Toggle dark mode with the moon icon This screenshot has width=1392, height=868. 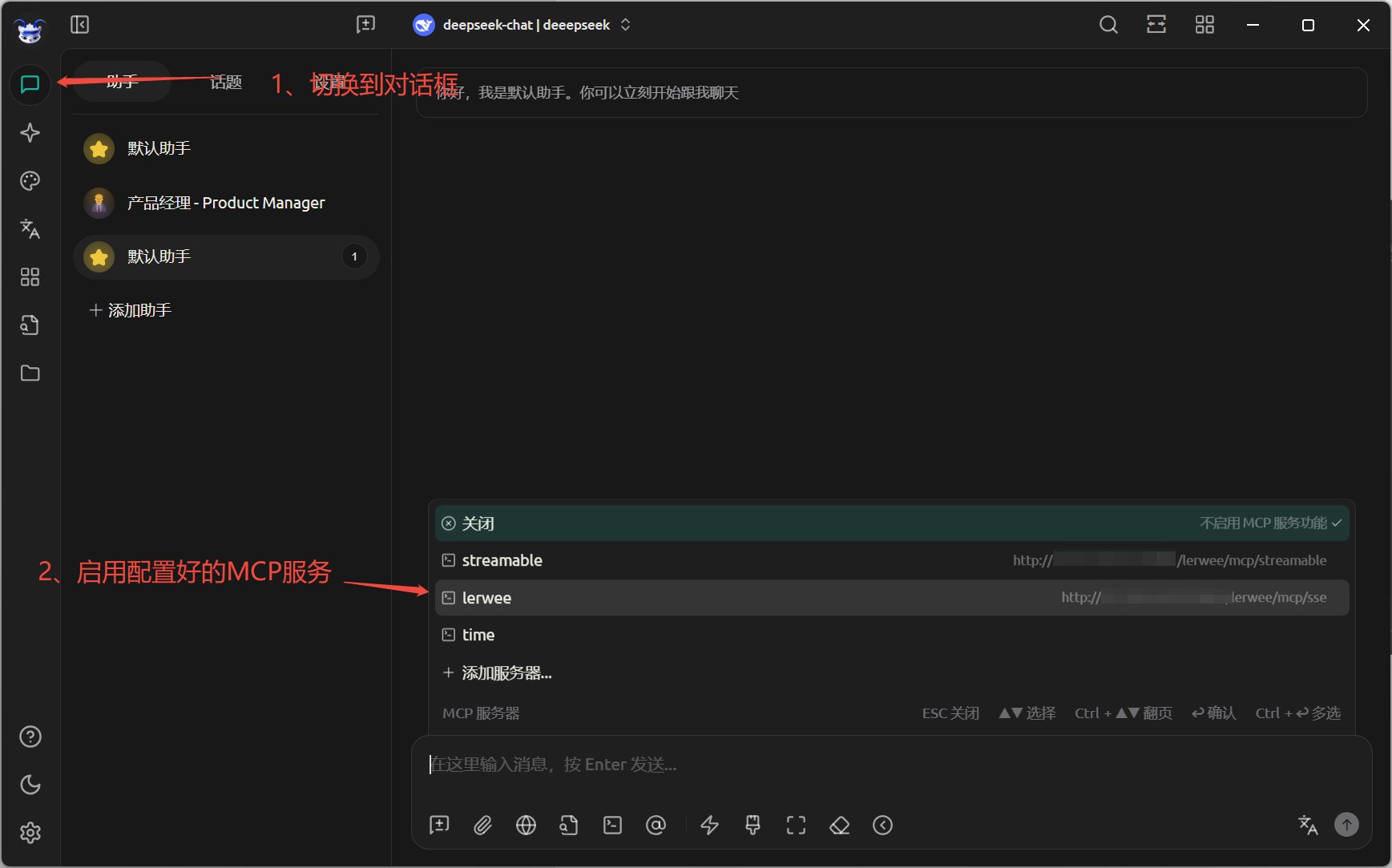coord(30,785)
